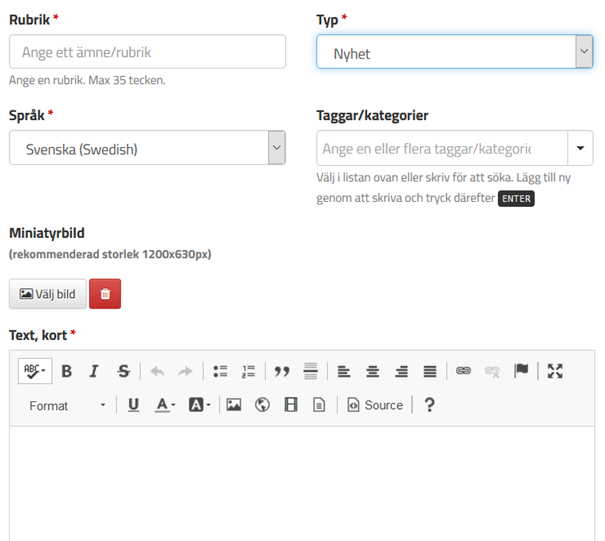Open the text color picker
Viewport: 605px width, 541px height.
165,405
